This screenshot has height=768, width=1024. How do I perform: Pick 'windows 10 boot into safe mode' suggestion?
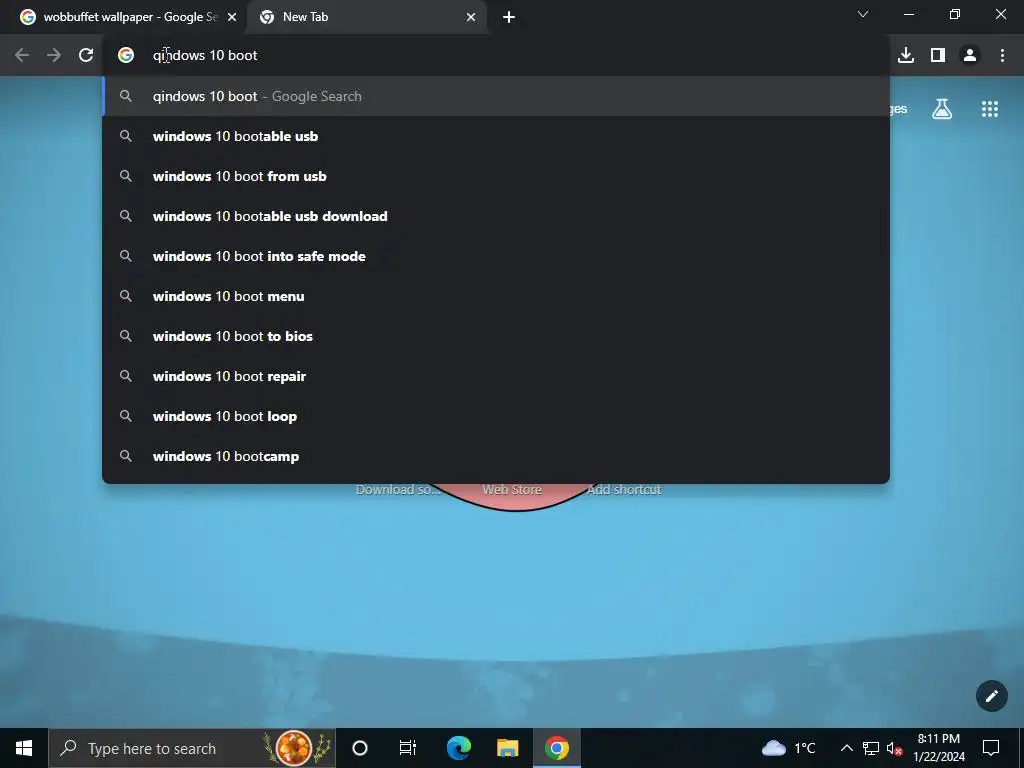[x=496, y=256]
